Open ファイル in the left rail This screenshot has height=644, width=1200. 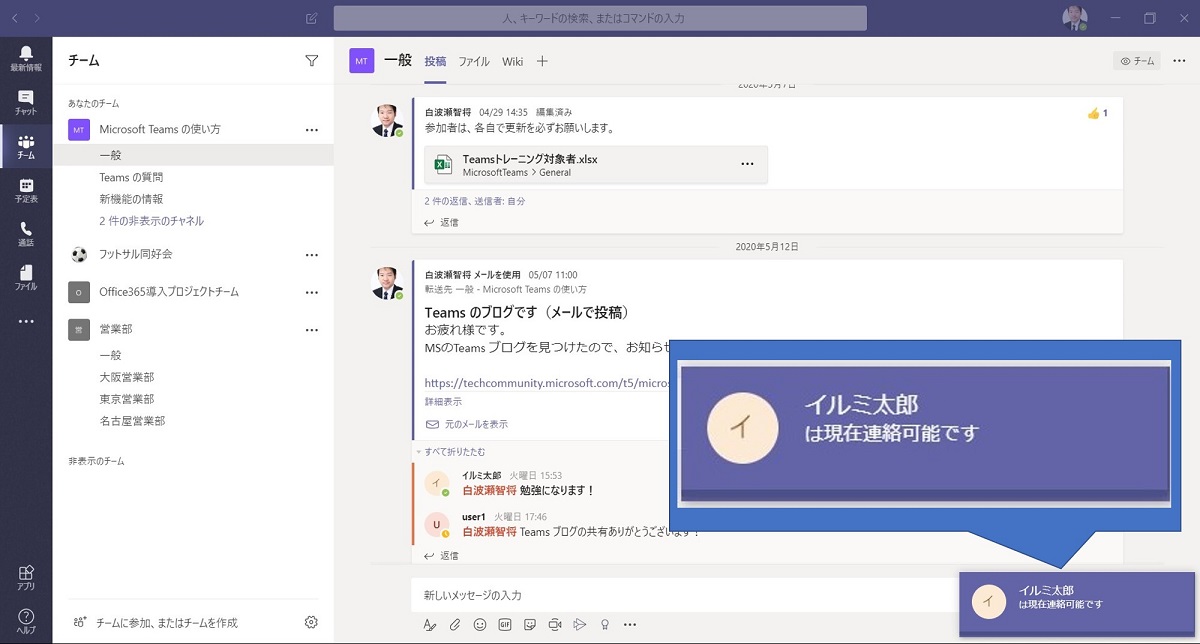(26, 278)
